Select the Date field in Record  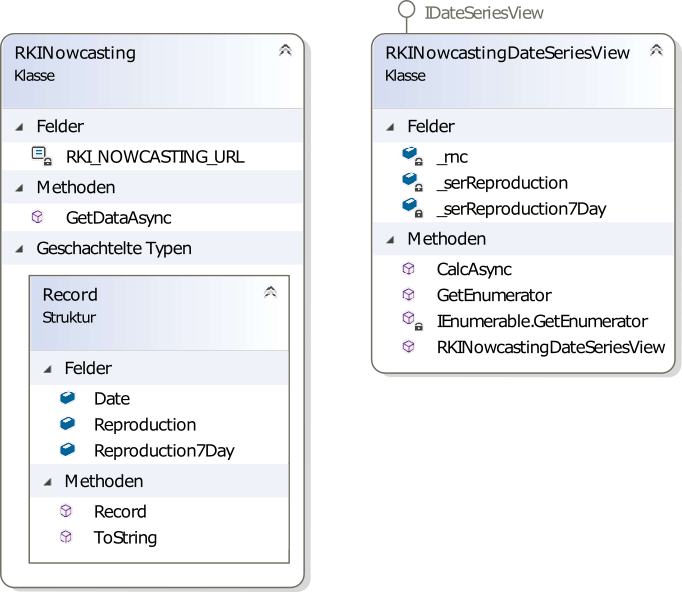[x=112, y=398]
